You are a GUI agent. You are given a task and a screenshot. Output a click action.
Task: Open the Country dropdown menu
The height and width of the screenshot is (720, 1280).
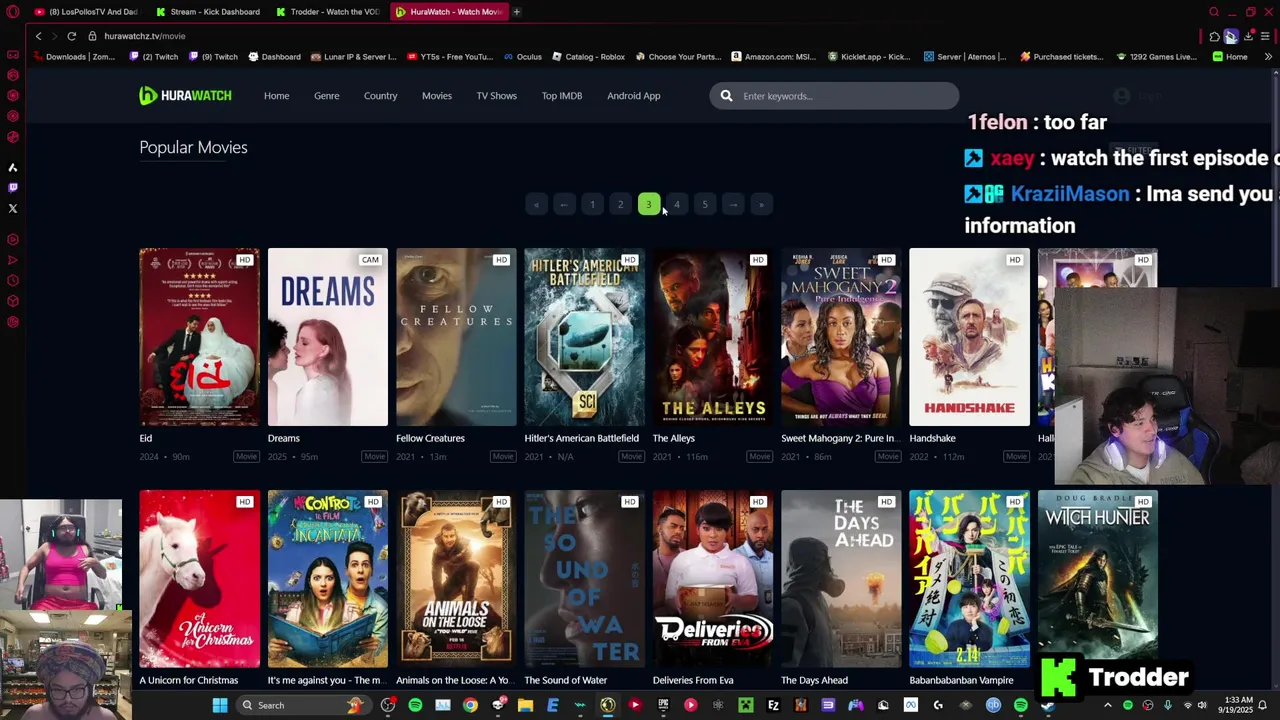coord(380,96)
